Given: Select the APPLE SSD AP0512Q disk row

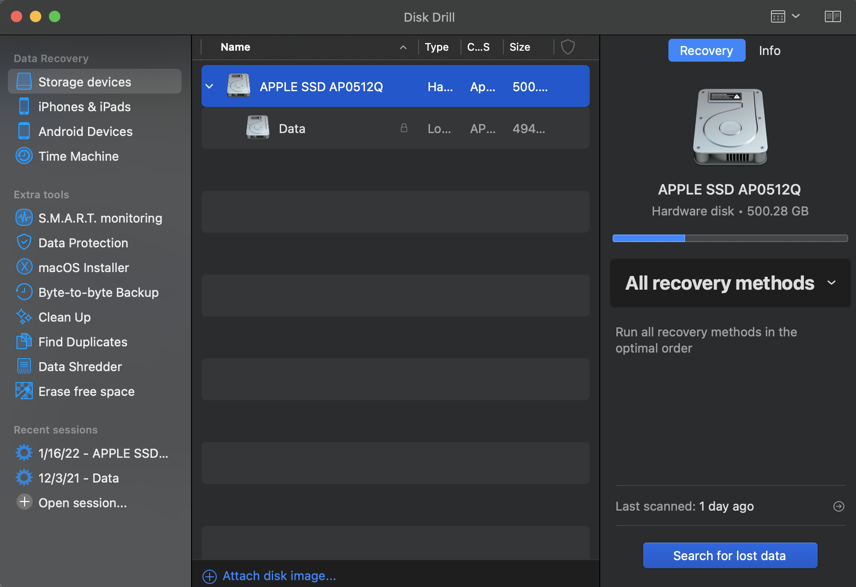Looking at the screenshot, I should pos(395,86).
